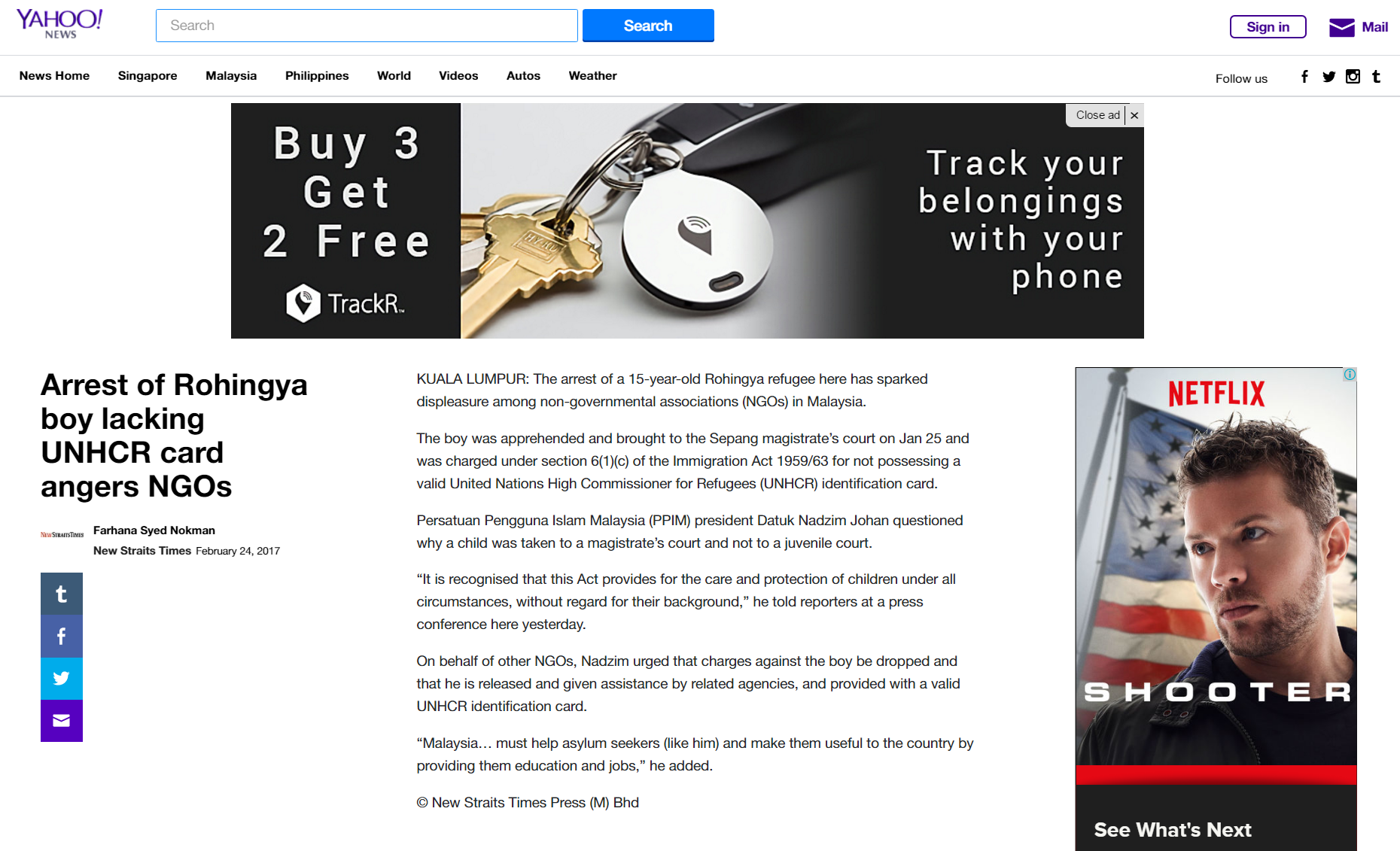
Task: Share article on Twitter sidebar button
Action: [62, 678]
